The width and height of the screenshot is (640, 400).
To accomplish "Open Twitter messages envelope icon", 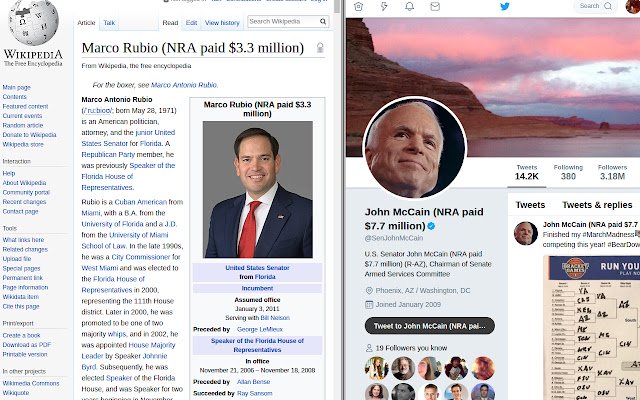I will click(x=435, y=6).
